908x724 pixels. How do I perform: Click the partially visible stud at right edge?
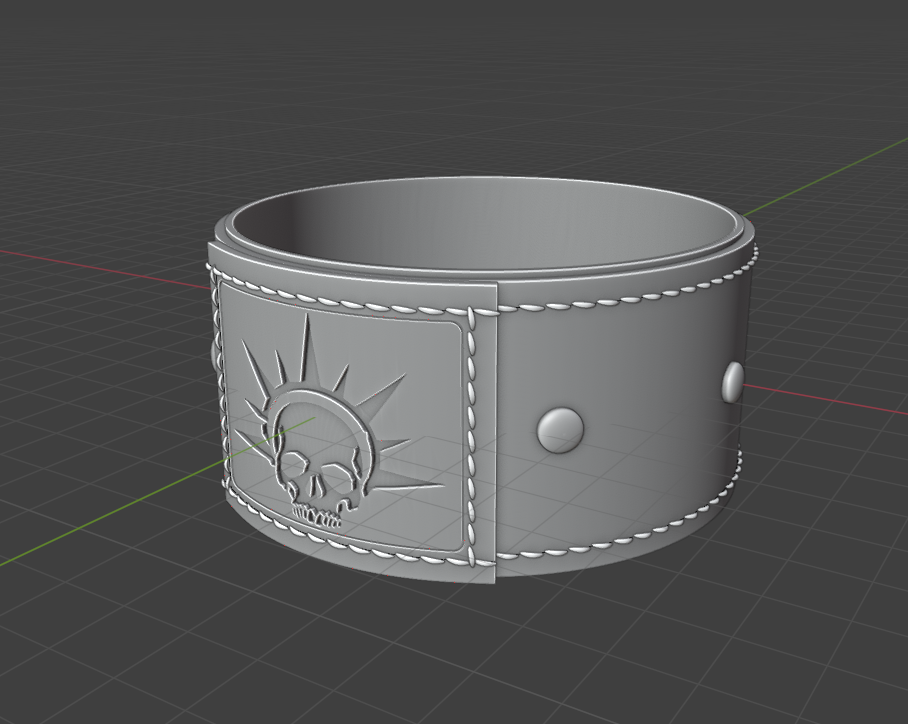click(x=733, y=382)
